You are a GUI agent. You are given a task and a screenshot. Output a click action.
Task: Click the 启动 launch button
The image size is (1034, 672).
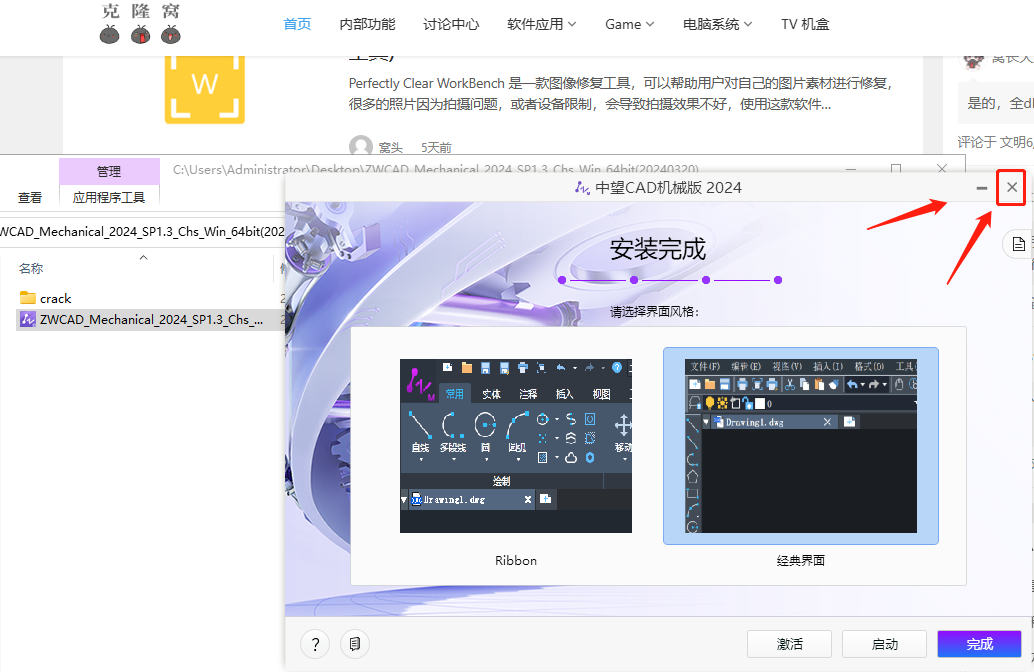pos(884,644)
